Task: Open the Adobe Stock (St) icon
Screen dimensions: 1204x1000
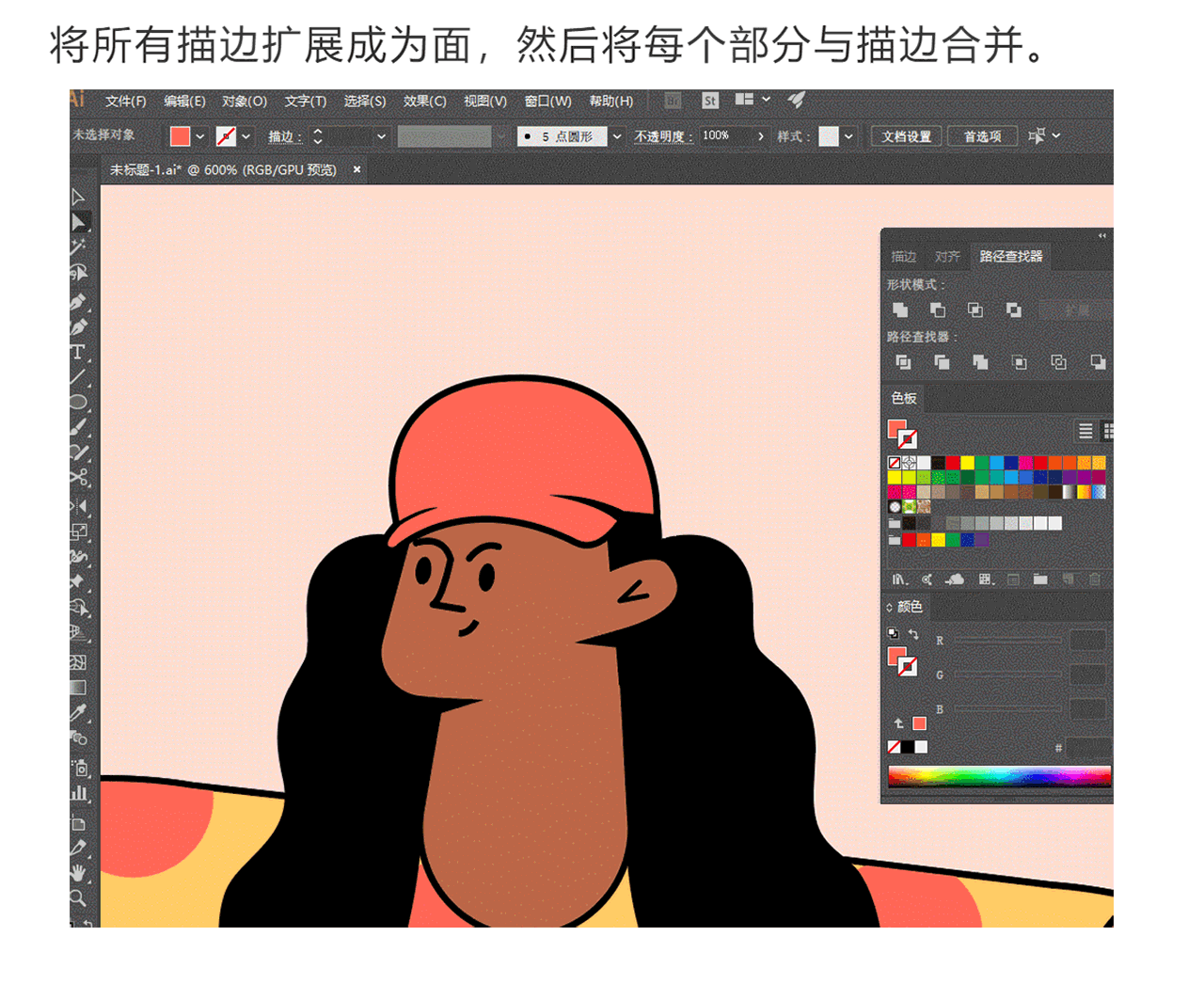Action: point(710,100)
